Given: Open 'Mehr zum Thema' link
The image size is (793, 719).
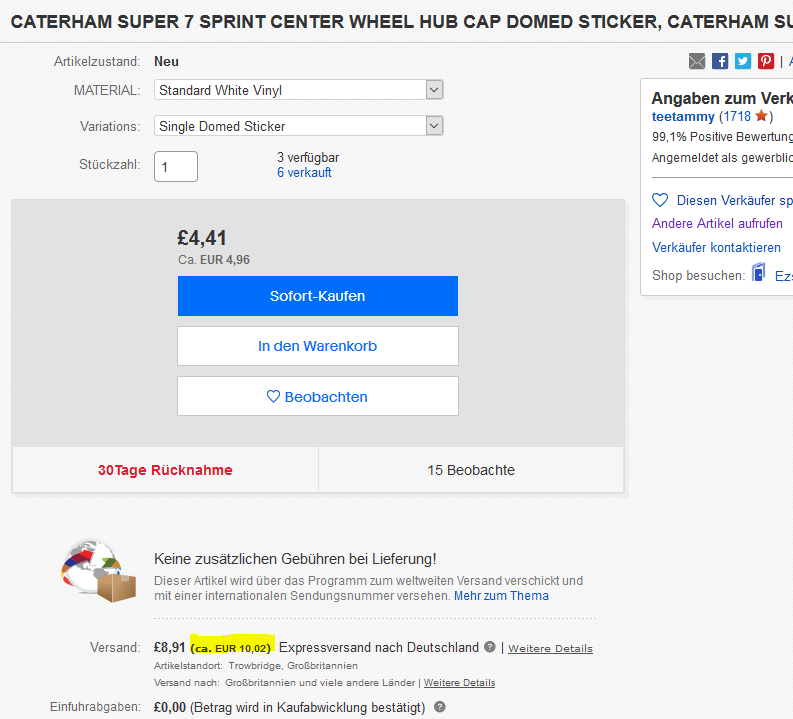Looking at the screenshot, I should pos(501,595).
